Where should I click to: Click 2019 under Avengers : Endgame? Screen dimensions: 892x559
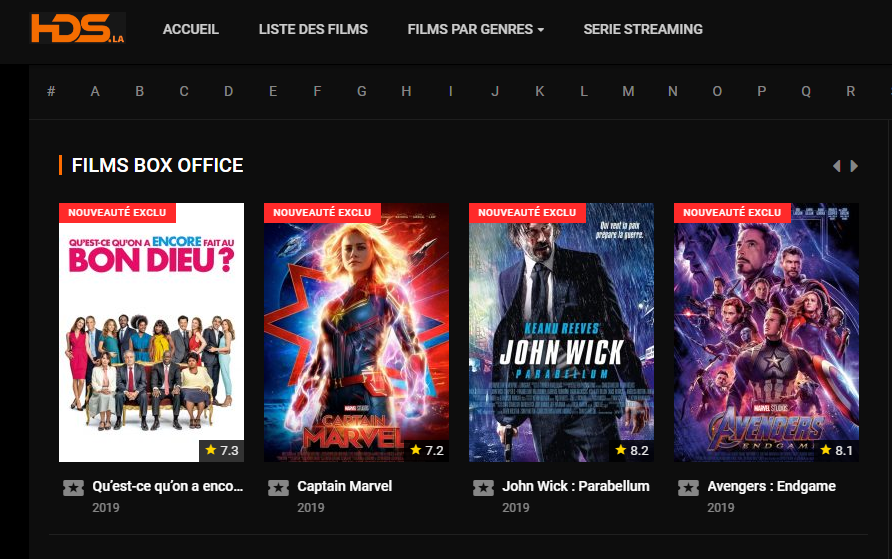(x=721, y=508)
